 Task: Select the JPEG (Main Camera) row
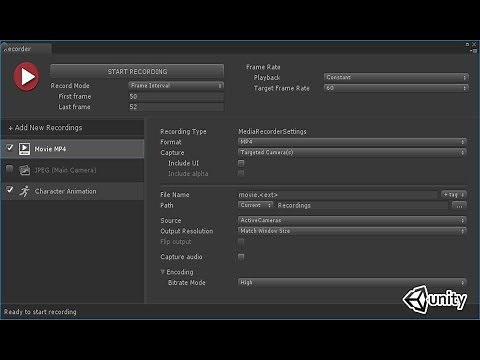click(73, 170)
